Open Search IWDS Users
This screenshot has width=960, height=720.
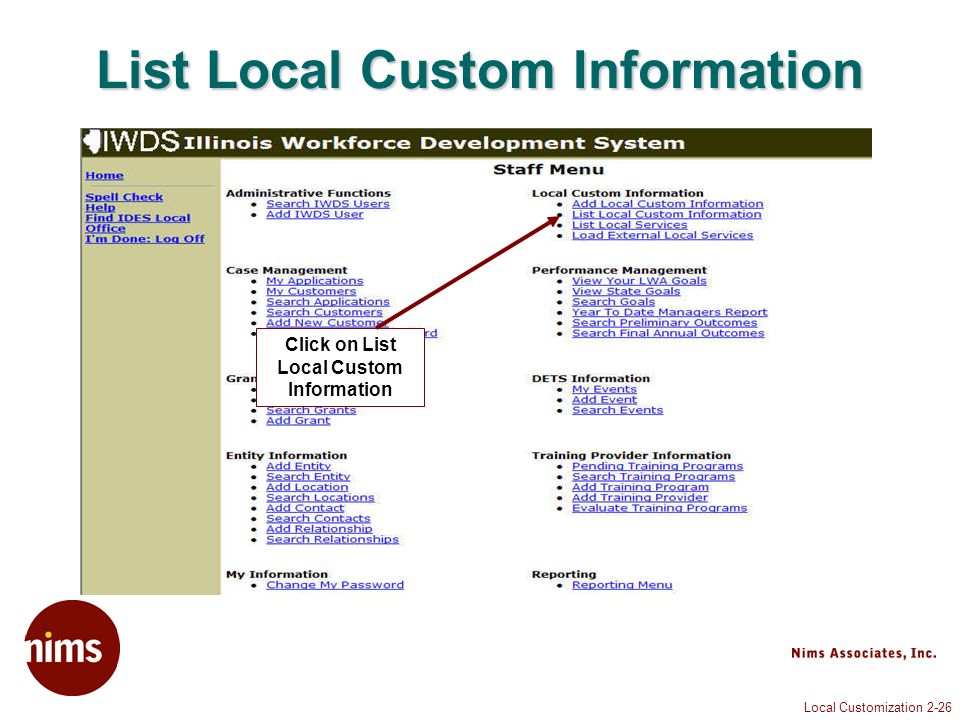(x=328, y=204)
